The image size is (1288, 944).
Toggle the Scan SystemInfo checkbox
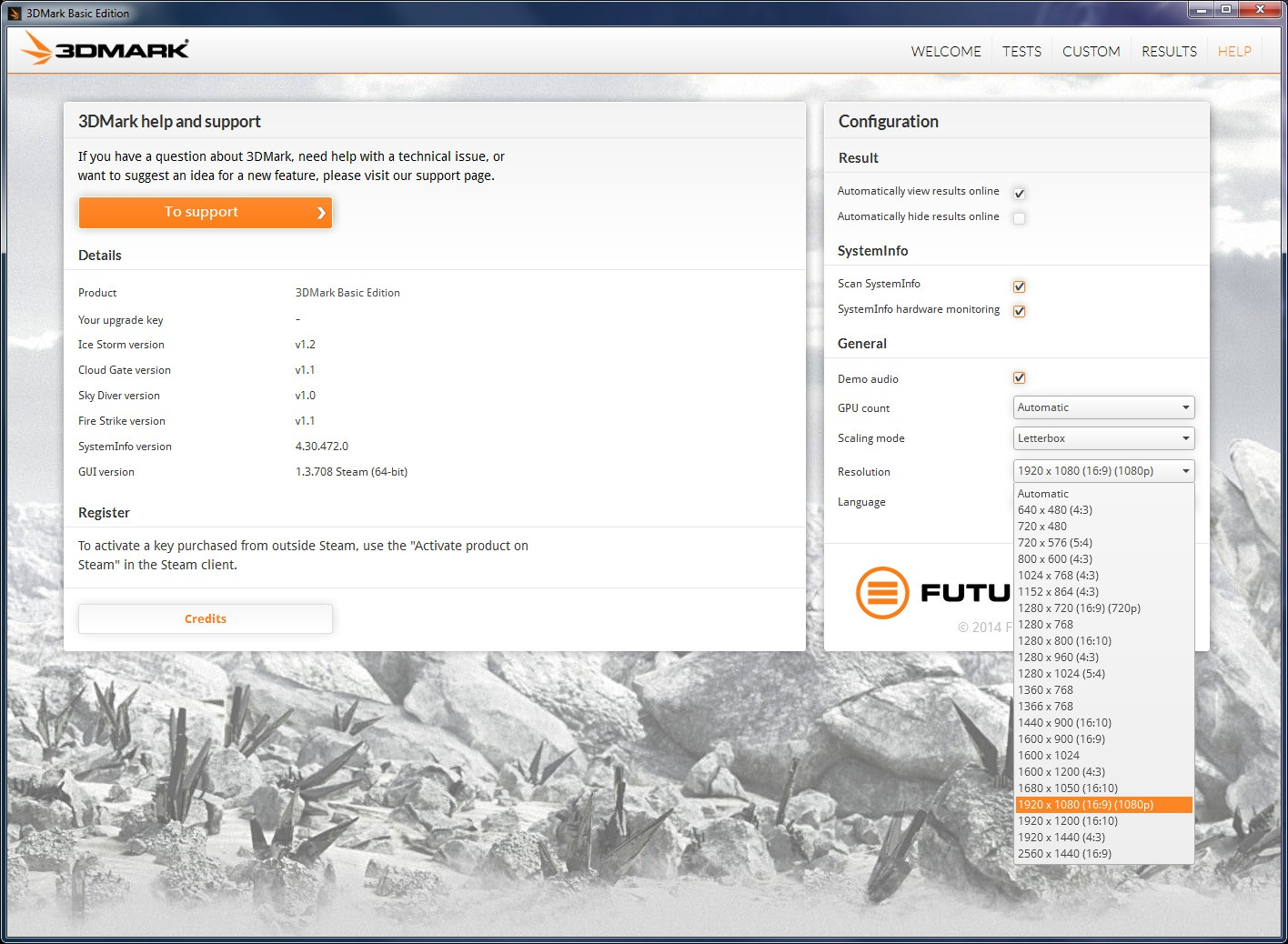(1019, 286)
